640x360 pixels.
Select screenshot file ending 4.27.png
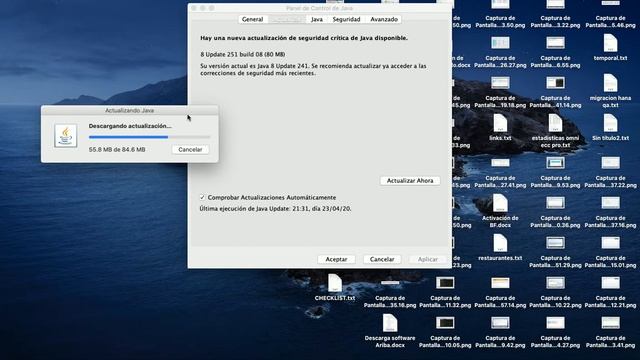point(555,323)
